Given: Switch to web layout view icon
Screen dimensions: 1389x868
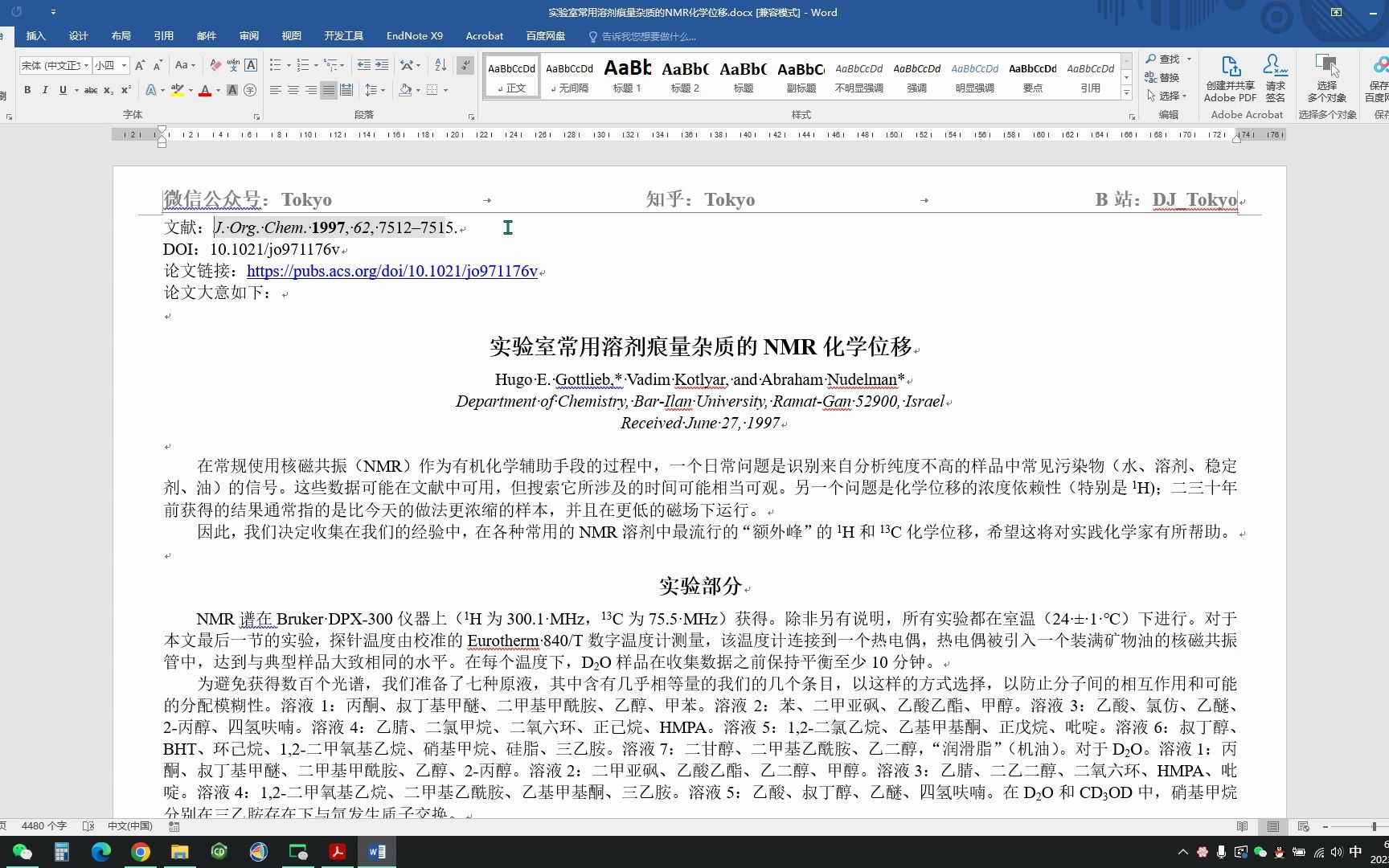Looking at the screenshot, I should tap(1304, 826).
